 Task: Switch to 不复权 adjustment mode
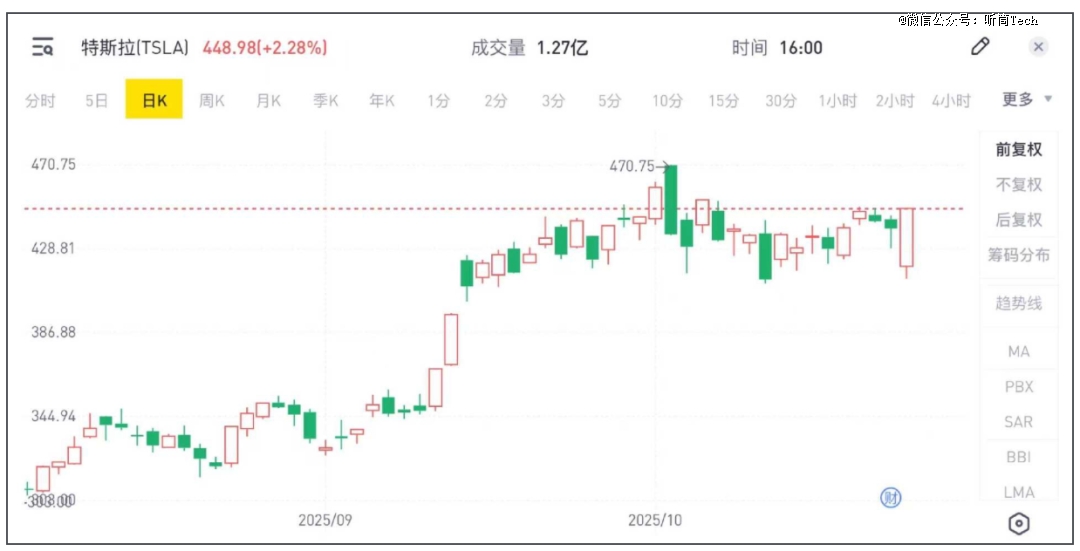coord(1018,185)
